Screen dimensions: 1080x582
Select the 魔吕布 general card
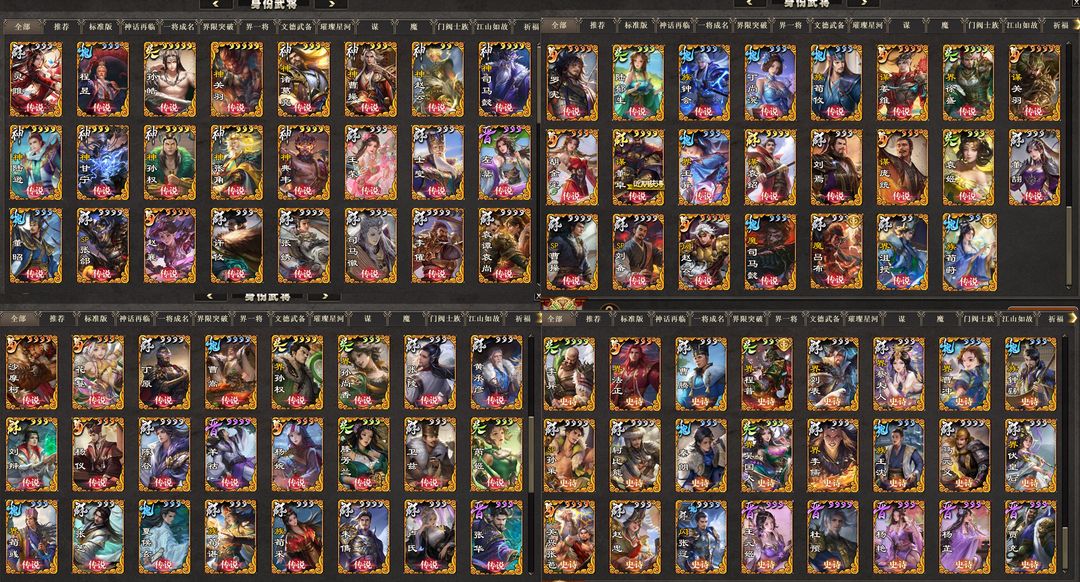pyautogui.click(x=836, y=251)
